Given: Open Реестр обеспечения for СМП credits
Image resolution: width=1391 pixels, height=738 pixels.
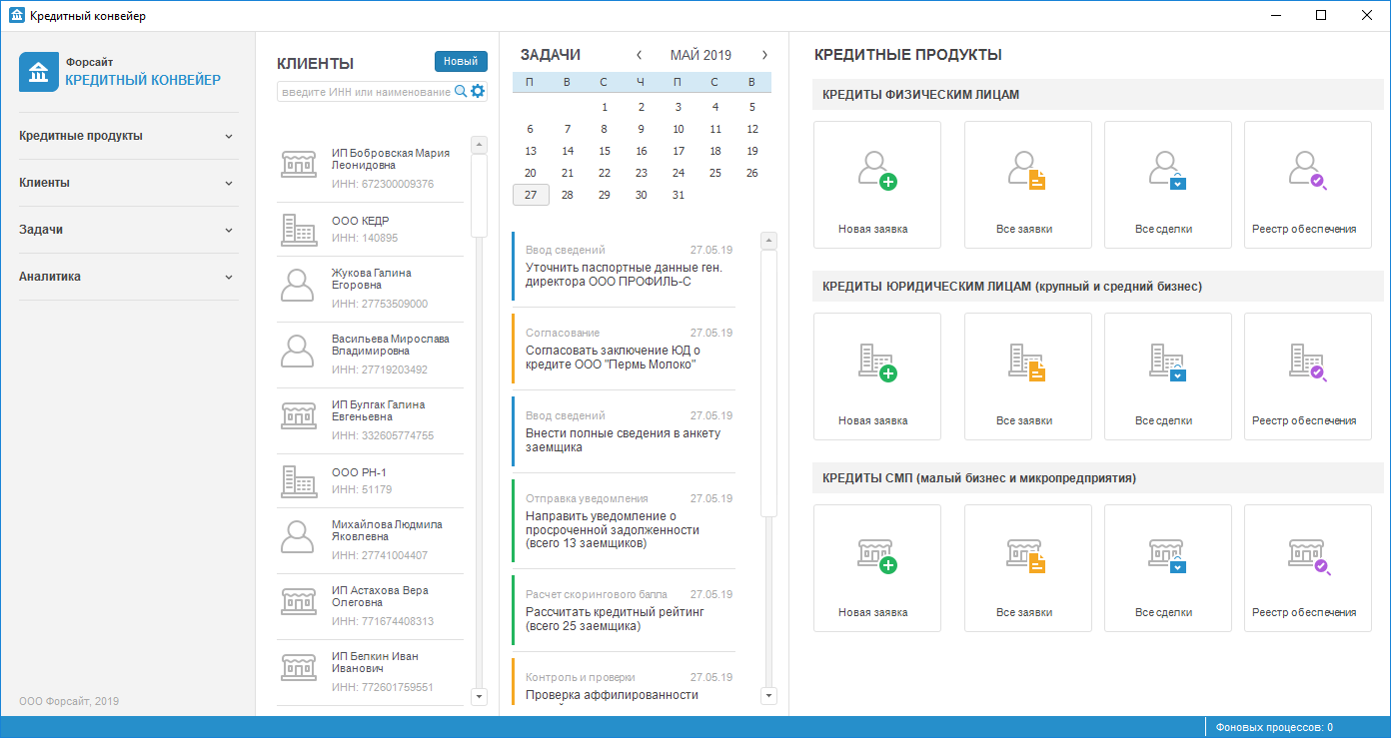Looking at the screenshot, I should coord(1307,568).
